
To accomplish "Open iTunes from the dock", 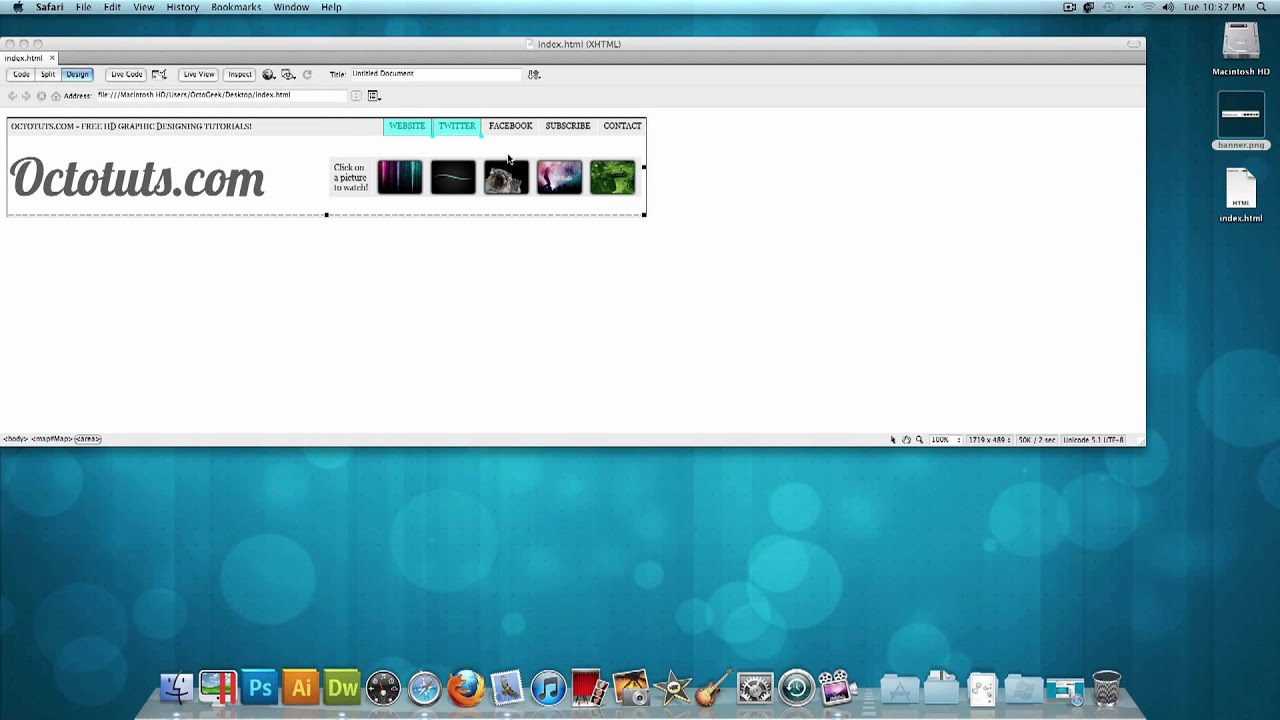I will 548,688.
